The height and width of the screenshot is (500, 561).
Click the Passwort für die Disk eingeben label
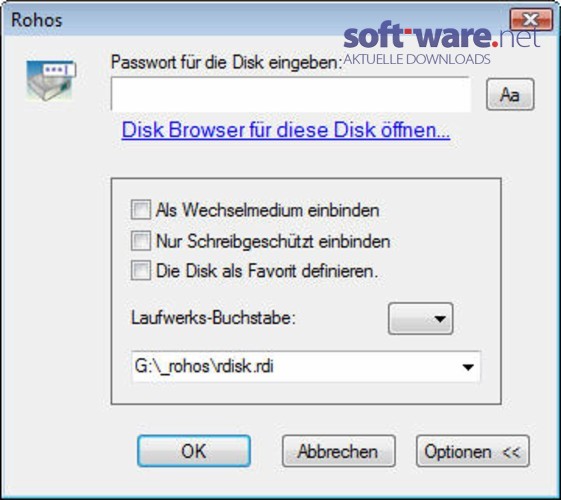click(x=226, y=62)
